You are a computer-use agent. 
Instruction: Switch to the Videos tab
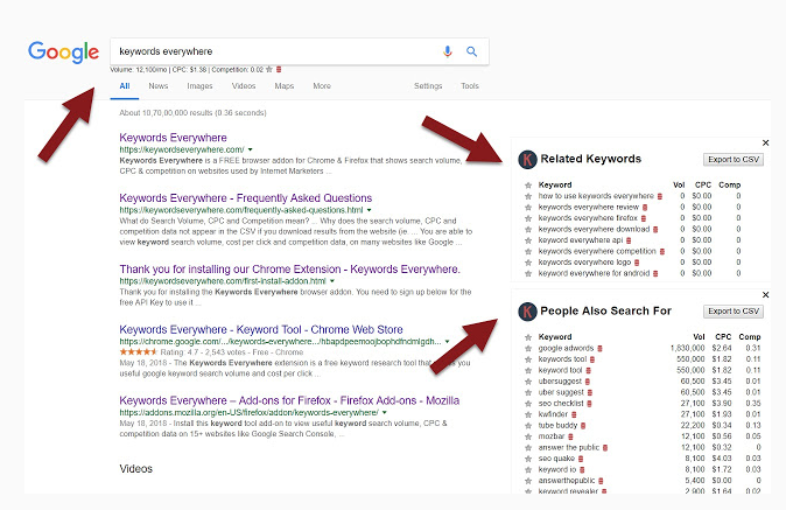coord(244,86)
